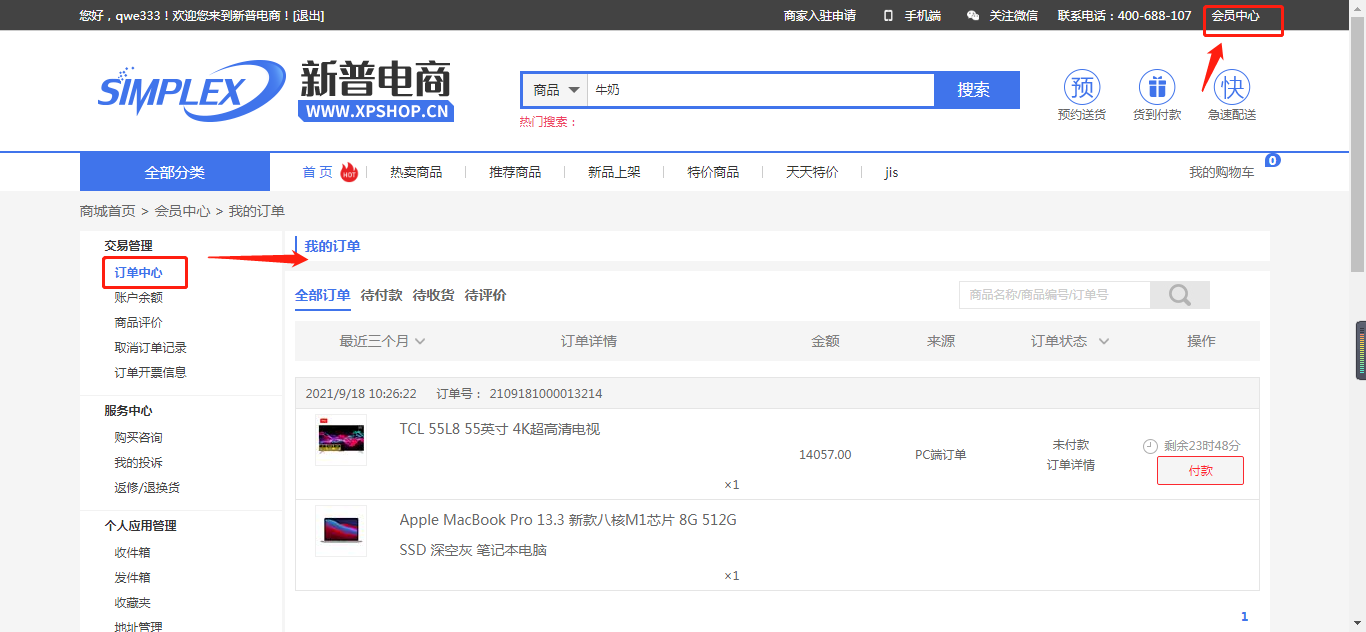Image resolution: width=1366 pixels, height=632 pixels.
Task: Click the Simplex 新普电商 logo
Action: [275, 90]
